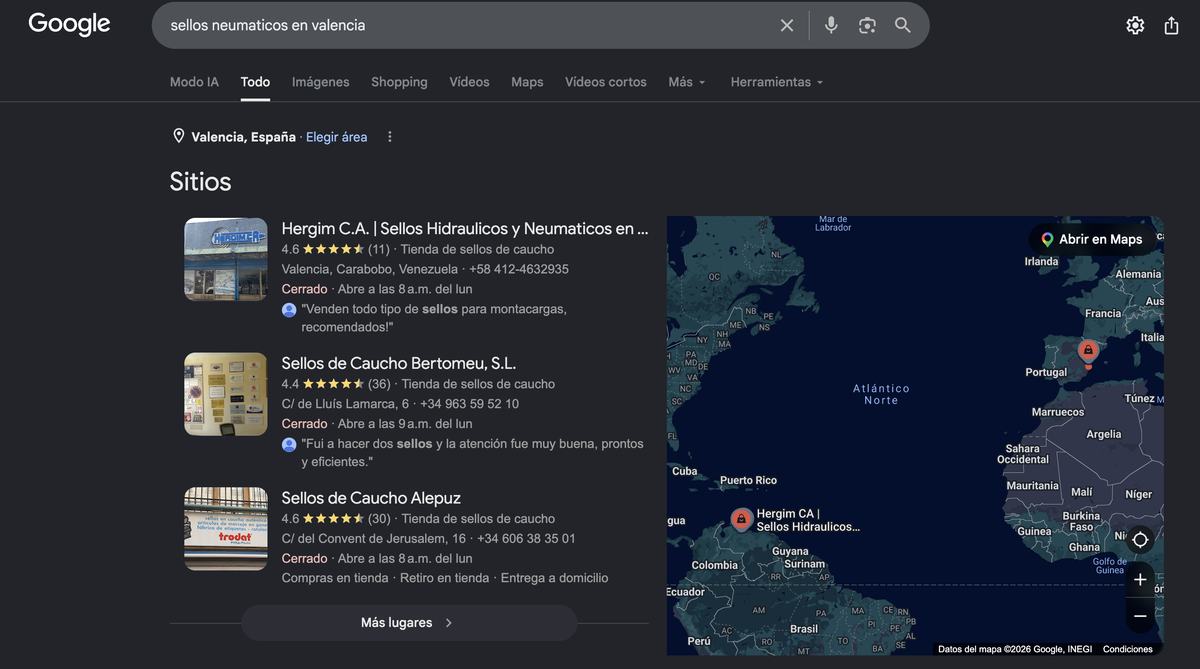Click Abrir en Maps button

click(1091, 239)
